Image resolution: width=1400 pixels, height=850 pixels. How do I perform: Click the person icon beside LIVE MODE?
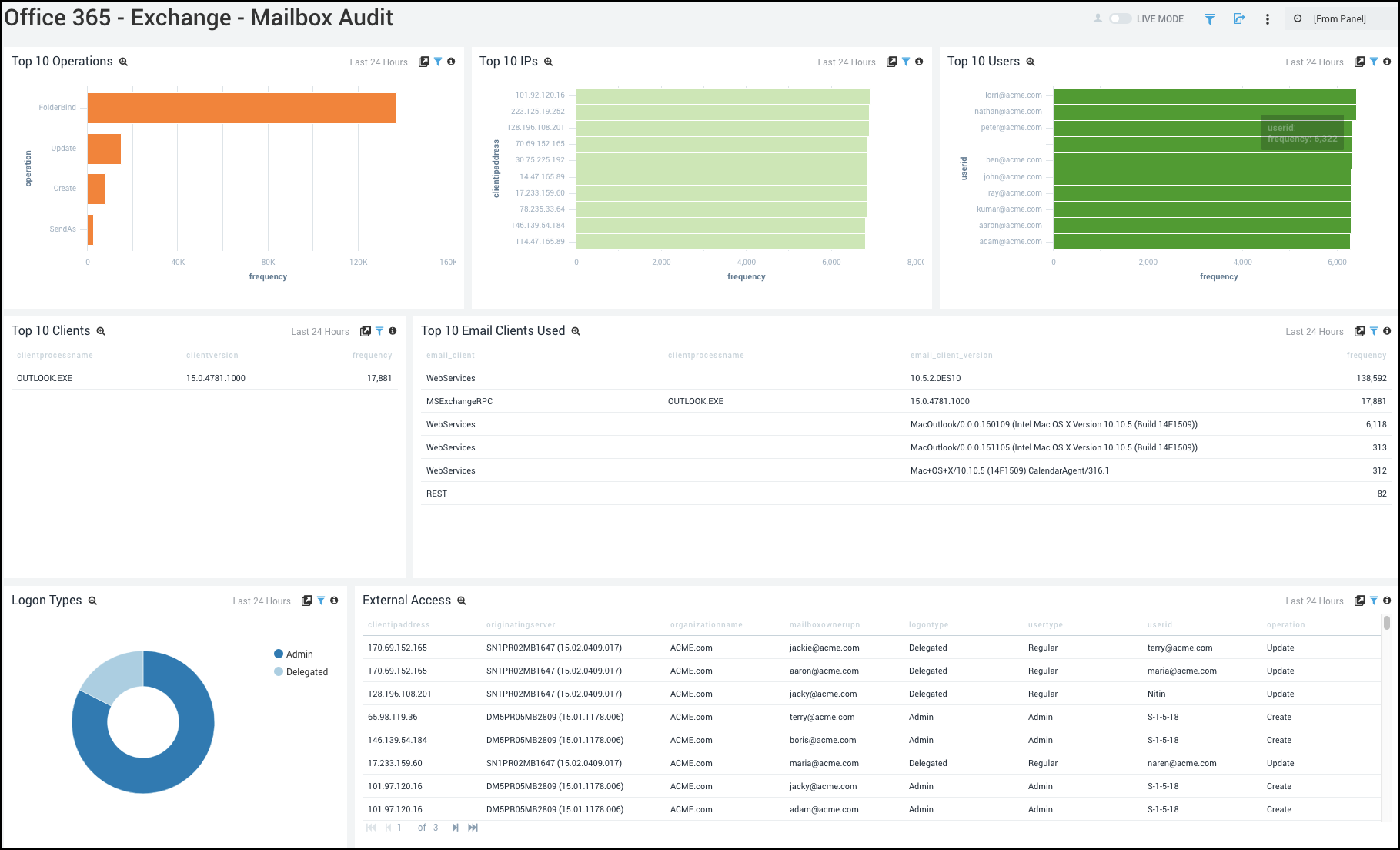[x=1098, y=18]
